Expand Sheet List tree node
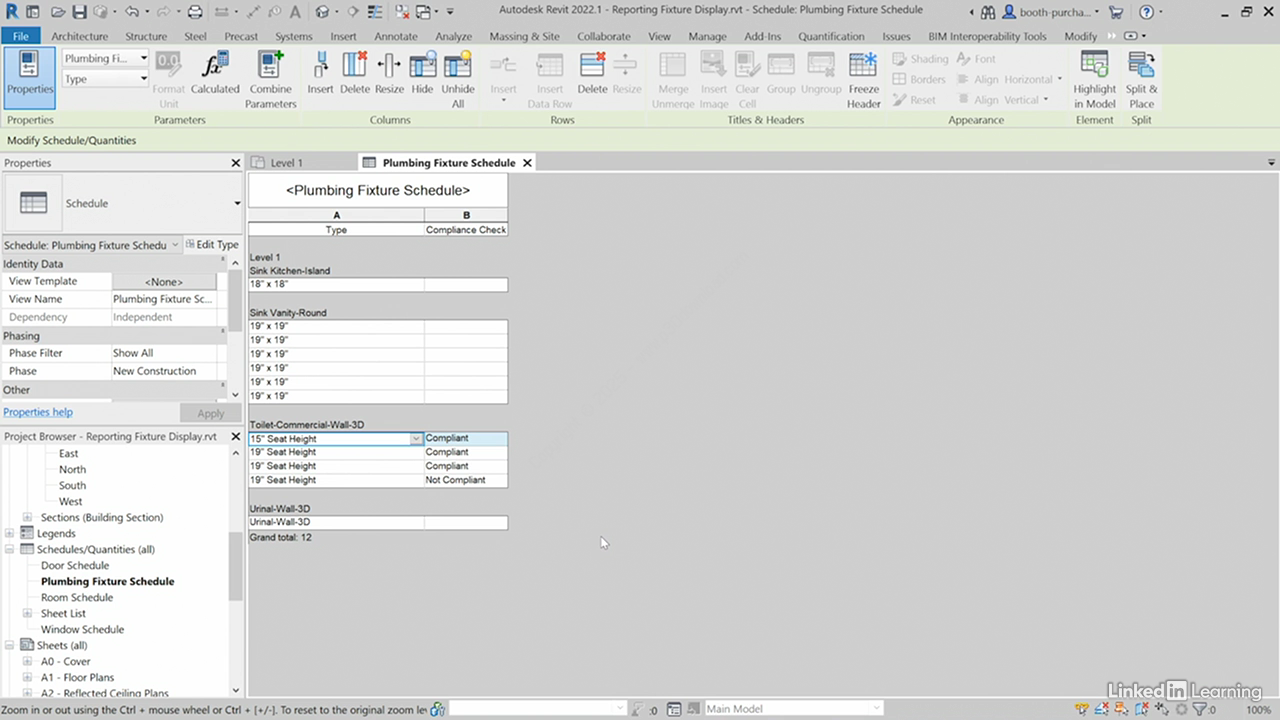The height and width of the screenshot is (720, 1280). (x=29, y=613)
